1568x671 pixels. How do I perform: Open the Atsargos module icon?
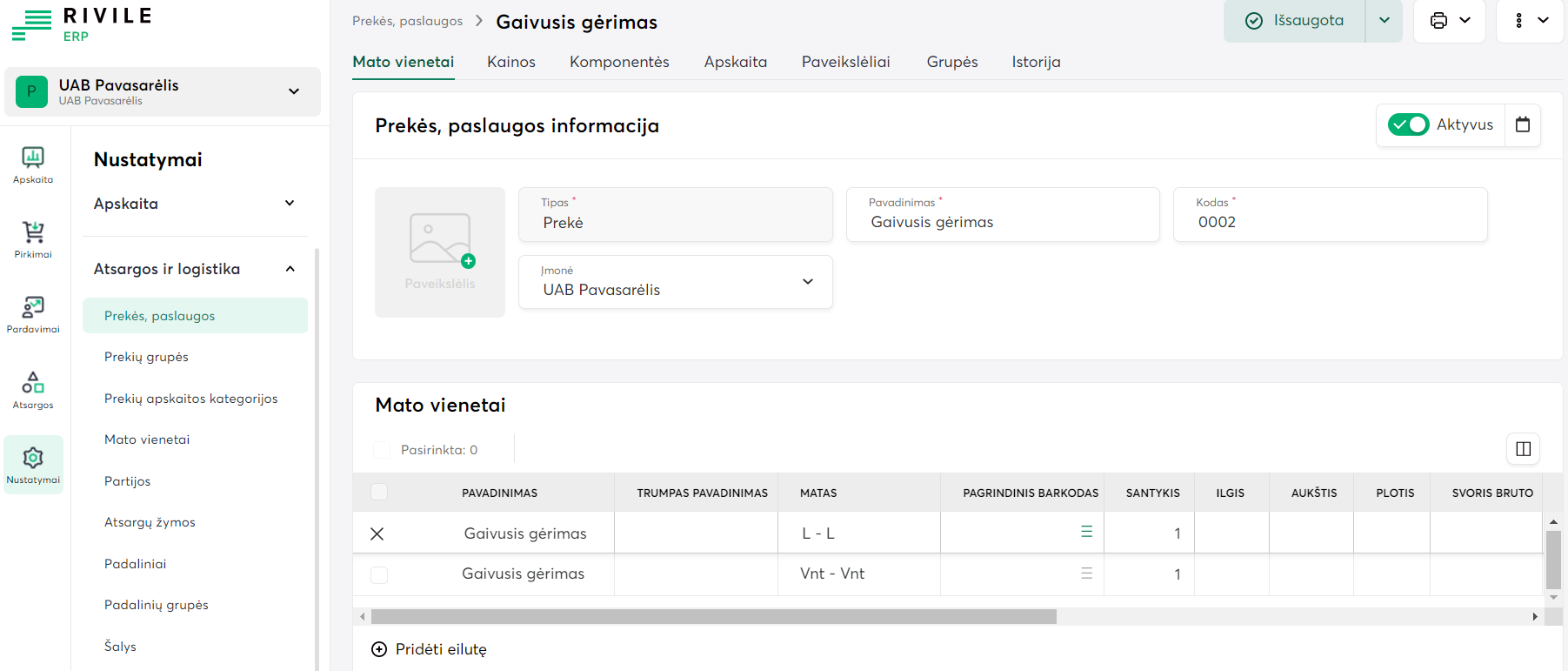33,390
